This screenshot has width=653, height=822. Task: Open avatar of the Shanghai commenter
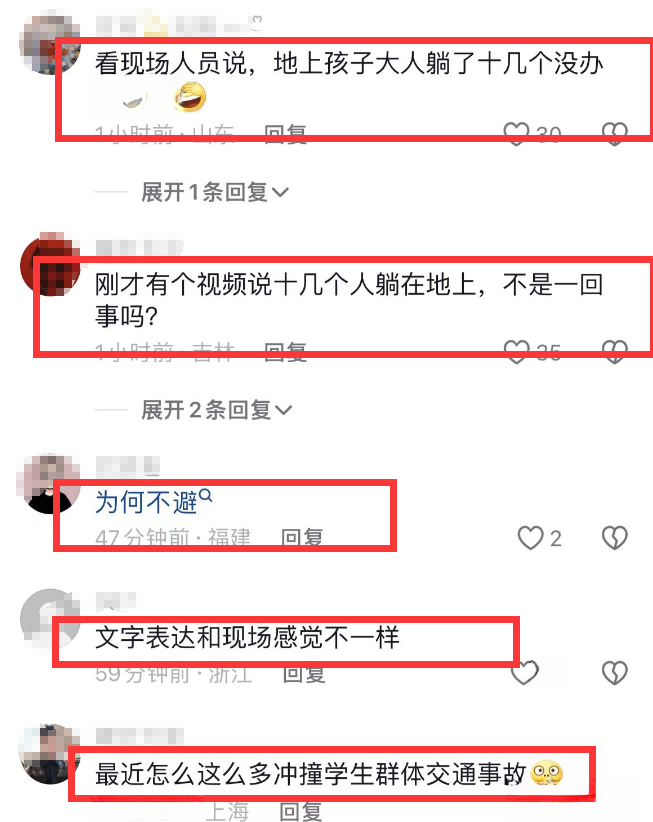pyautogui.click(x=49, y=754)
